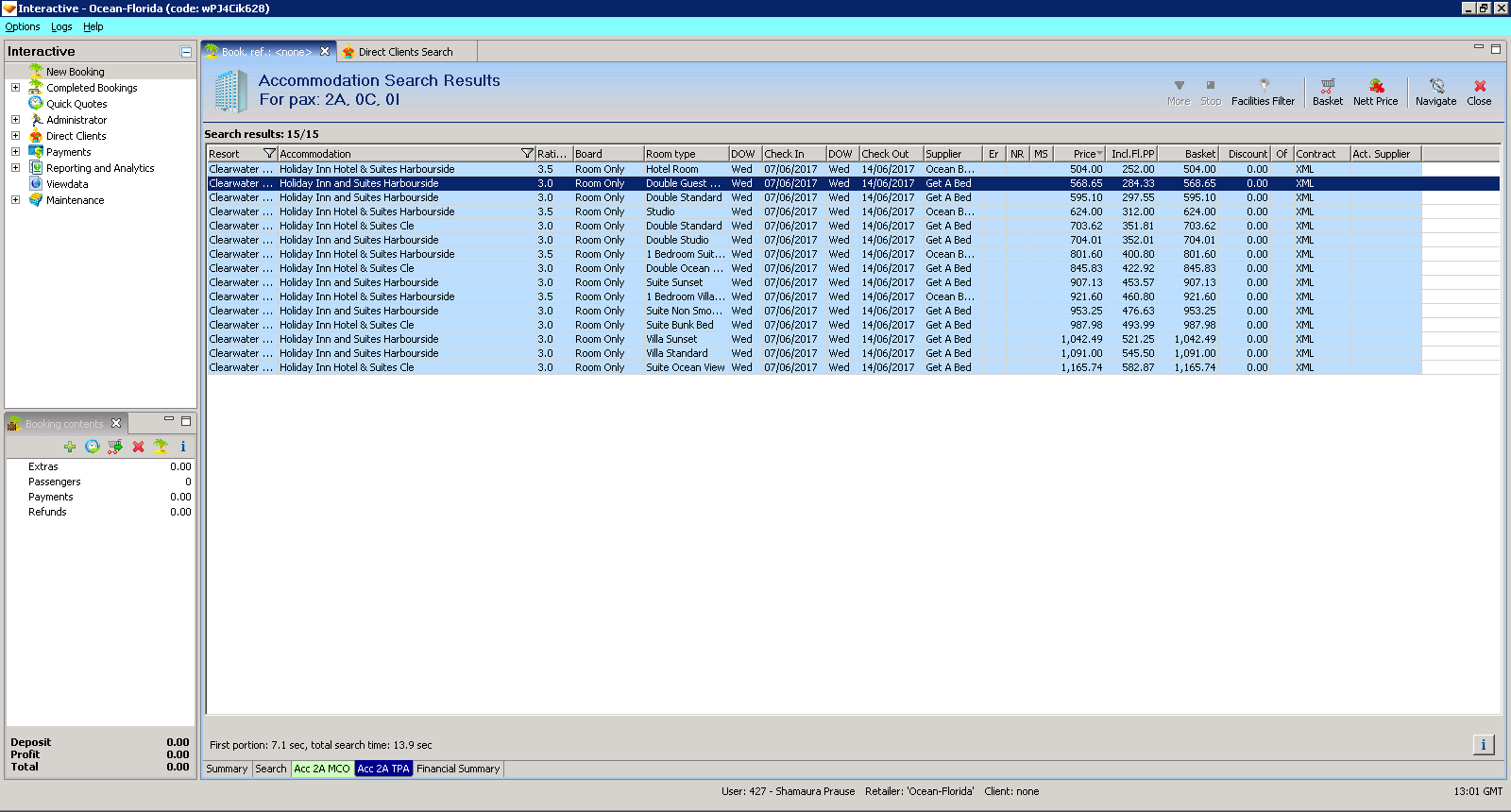Open the Financial Summary tab

[458, 769]
